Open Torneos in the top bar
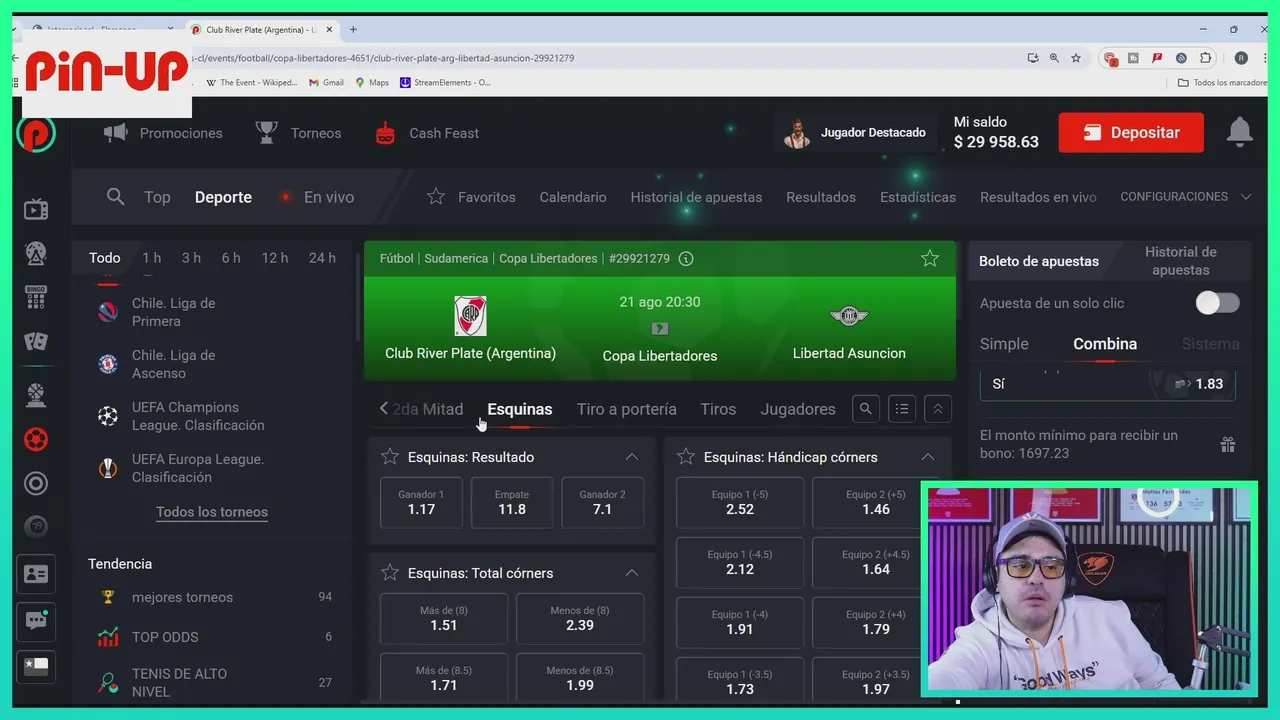Image resolution: width=1280 pixels, height=720 pixels. [x=298, y=133]
